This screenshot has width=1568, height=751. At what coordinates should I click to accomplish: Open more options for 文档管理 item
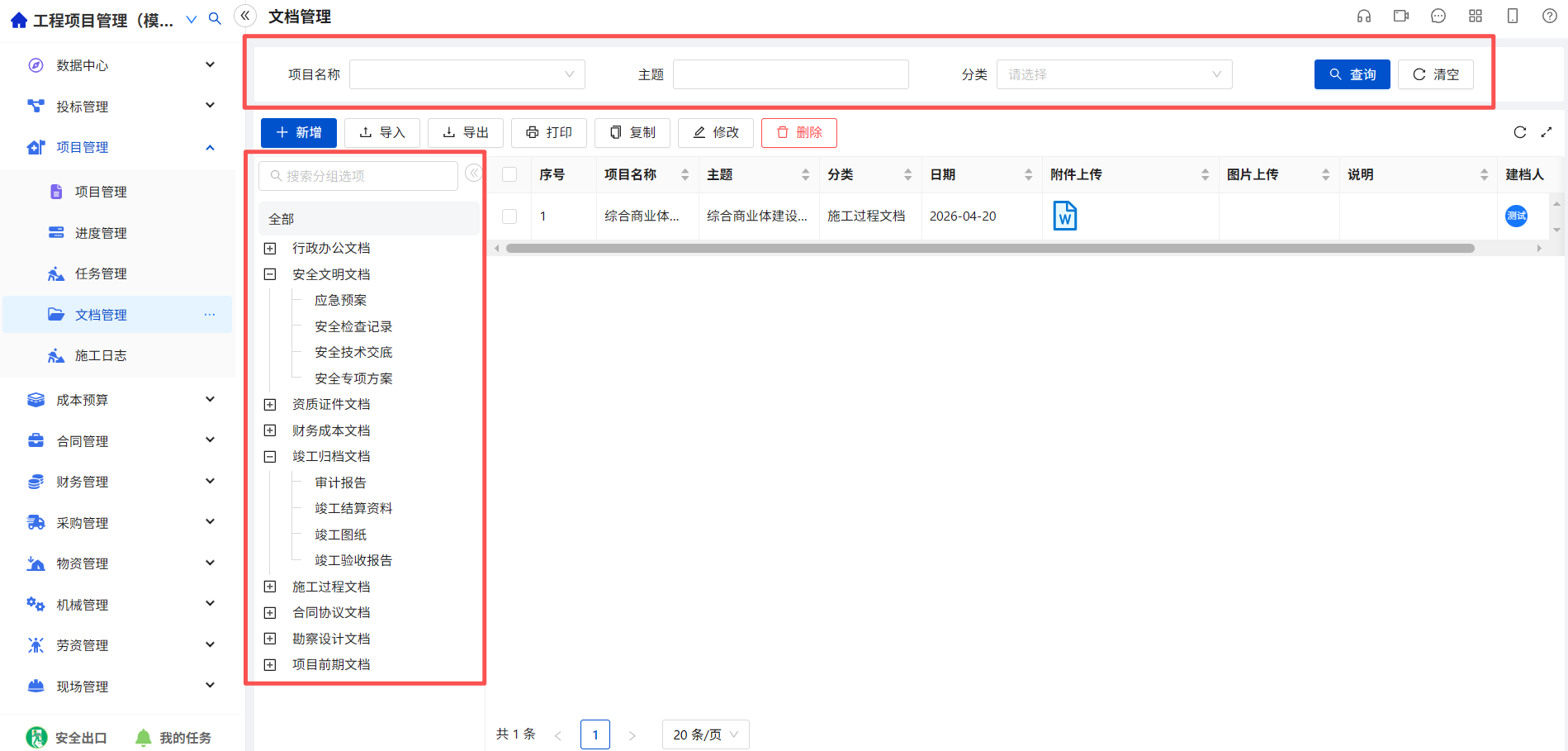coord(210,315)
